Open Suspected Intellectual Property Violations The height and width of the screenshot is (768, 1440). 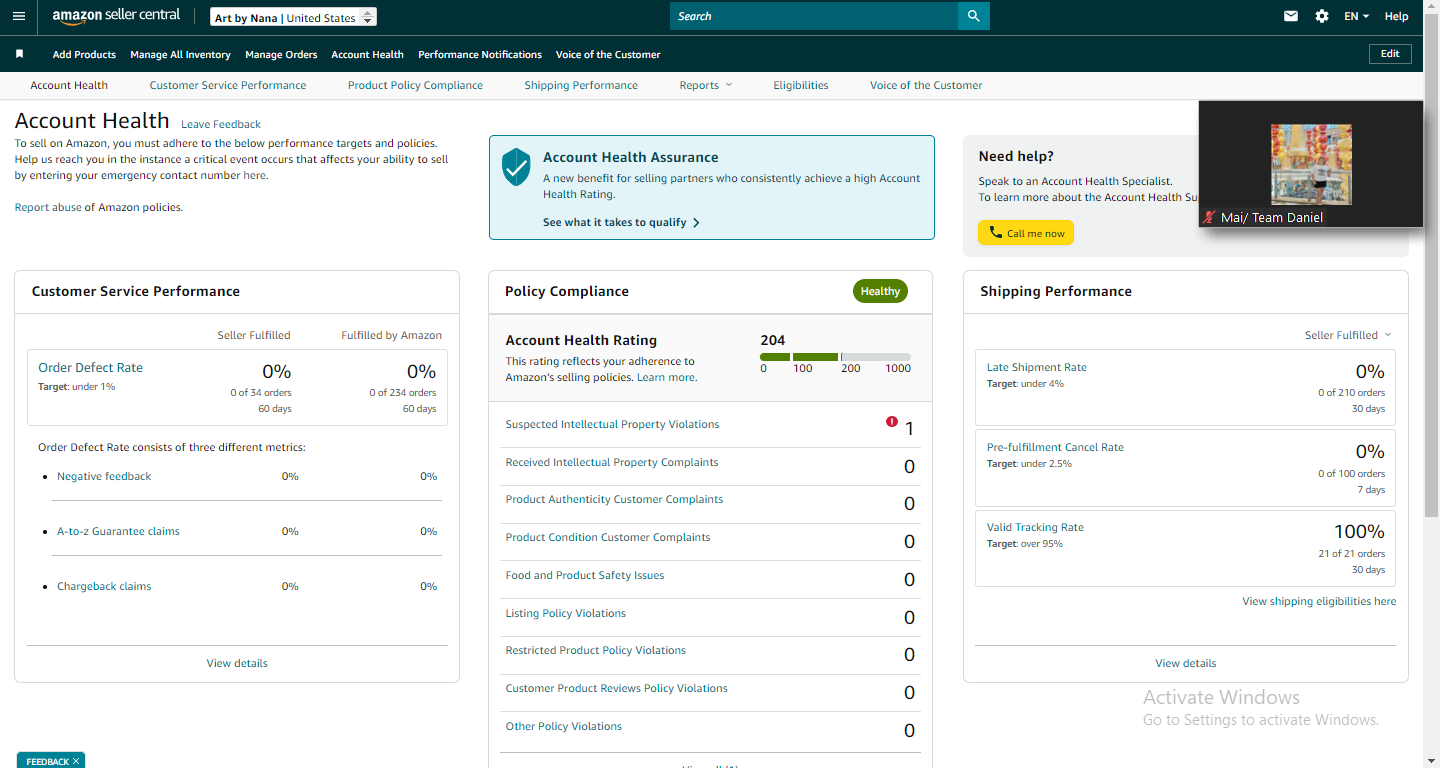612,424
